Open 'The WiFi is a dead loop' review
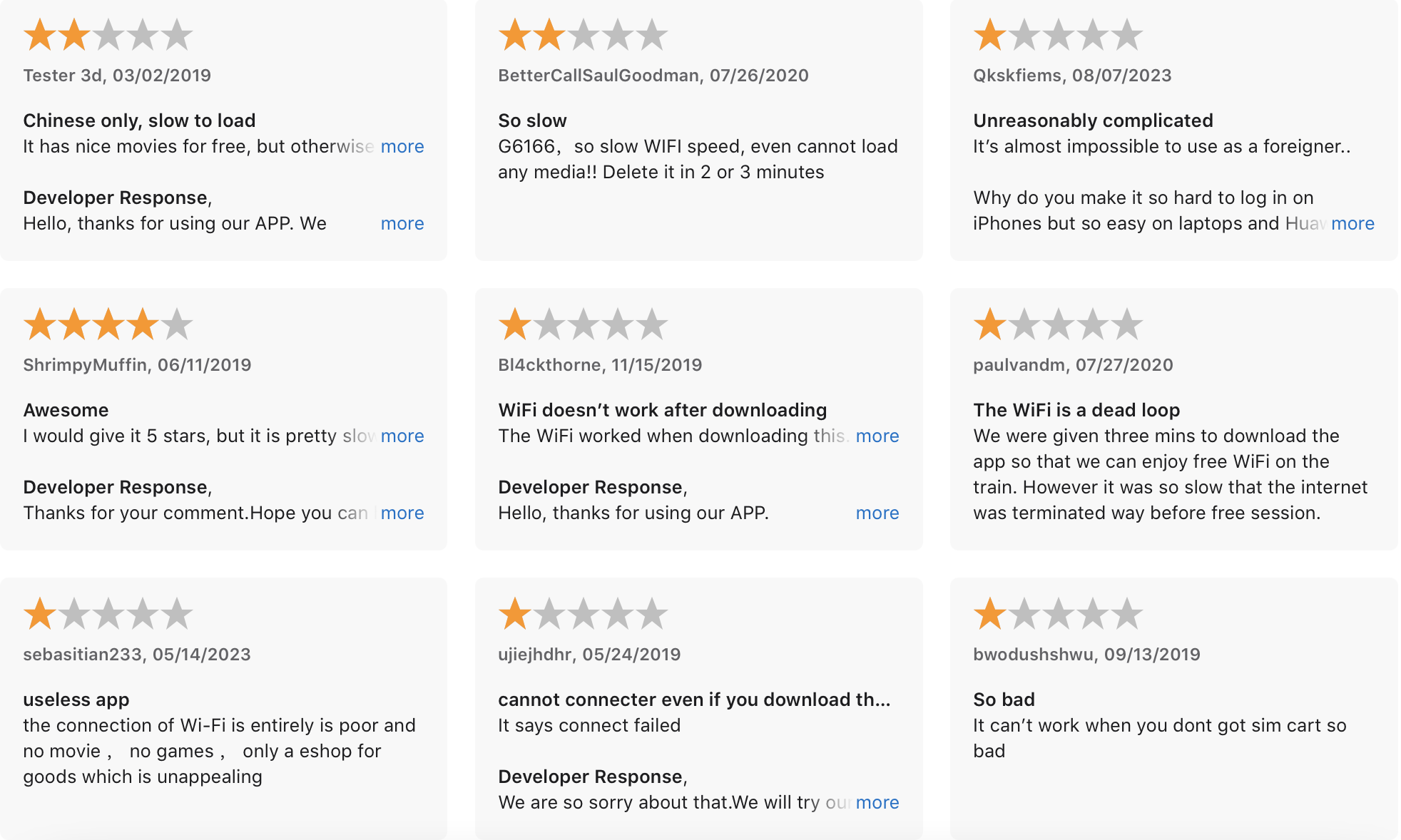Image resolution: width=1401 pixels, height=840 pixels. (1076, 410)
